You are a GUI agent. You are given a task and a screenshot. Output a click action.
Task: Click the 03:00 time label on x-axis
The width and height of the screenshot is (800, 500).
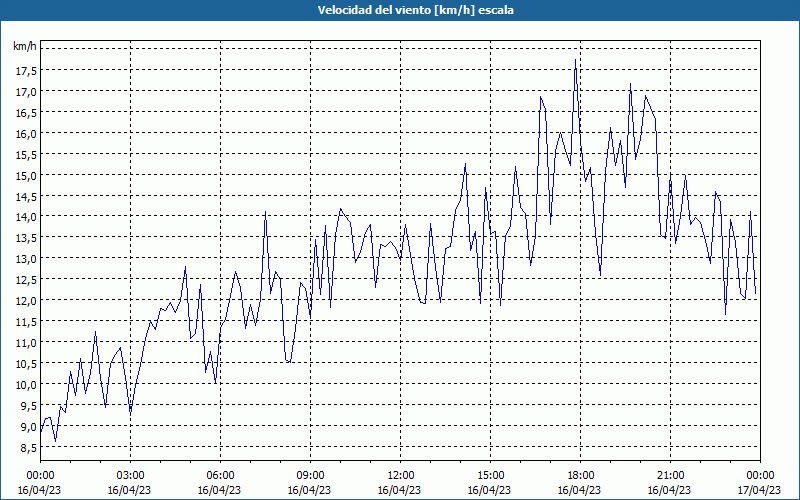pyautogui.click(x=130, y=476)
